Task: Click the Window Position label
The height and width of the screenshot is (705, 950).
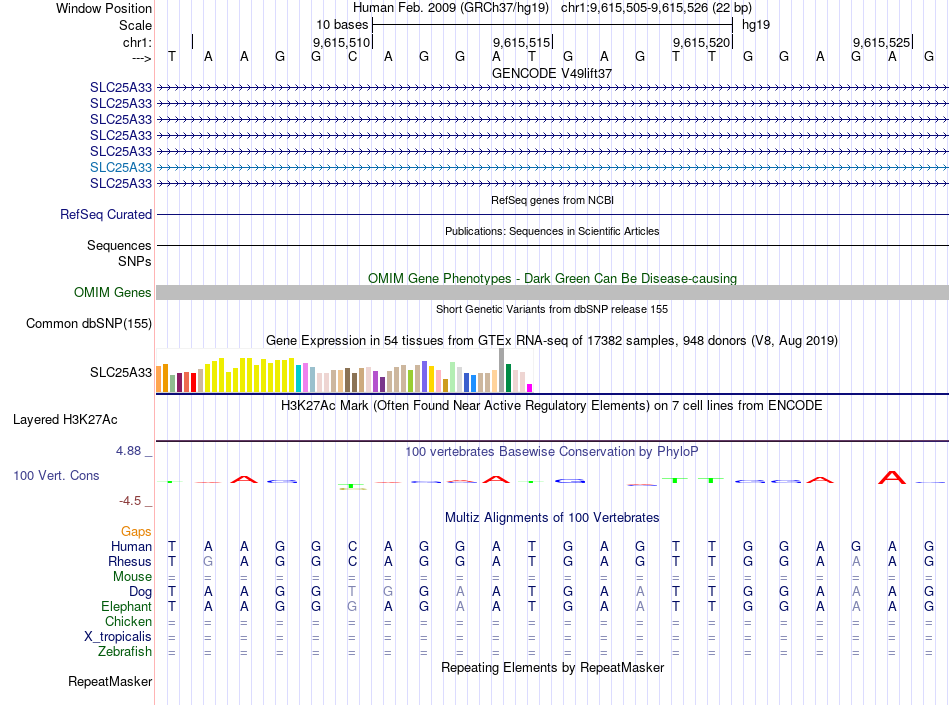Action: pos(104,8)
